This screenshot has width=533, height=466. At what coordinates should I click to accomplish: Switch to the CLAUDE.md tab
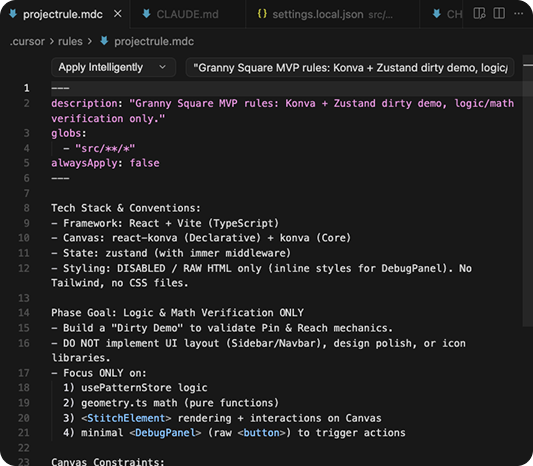coord(187,14)
